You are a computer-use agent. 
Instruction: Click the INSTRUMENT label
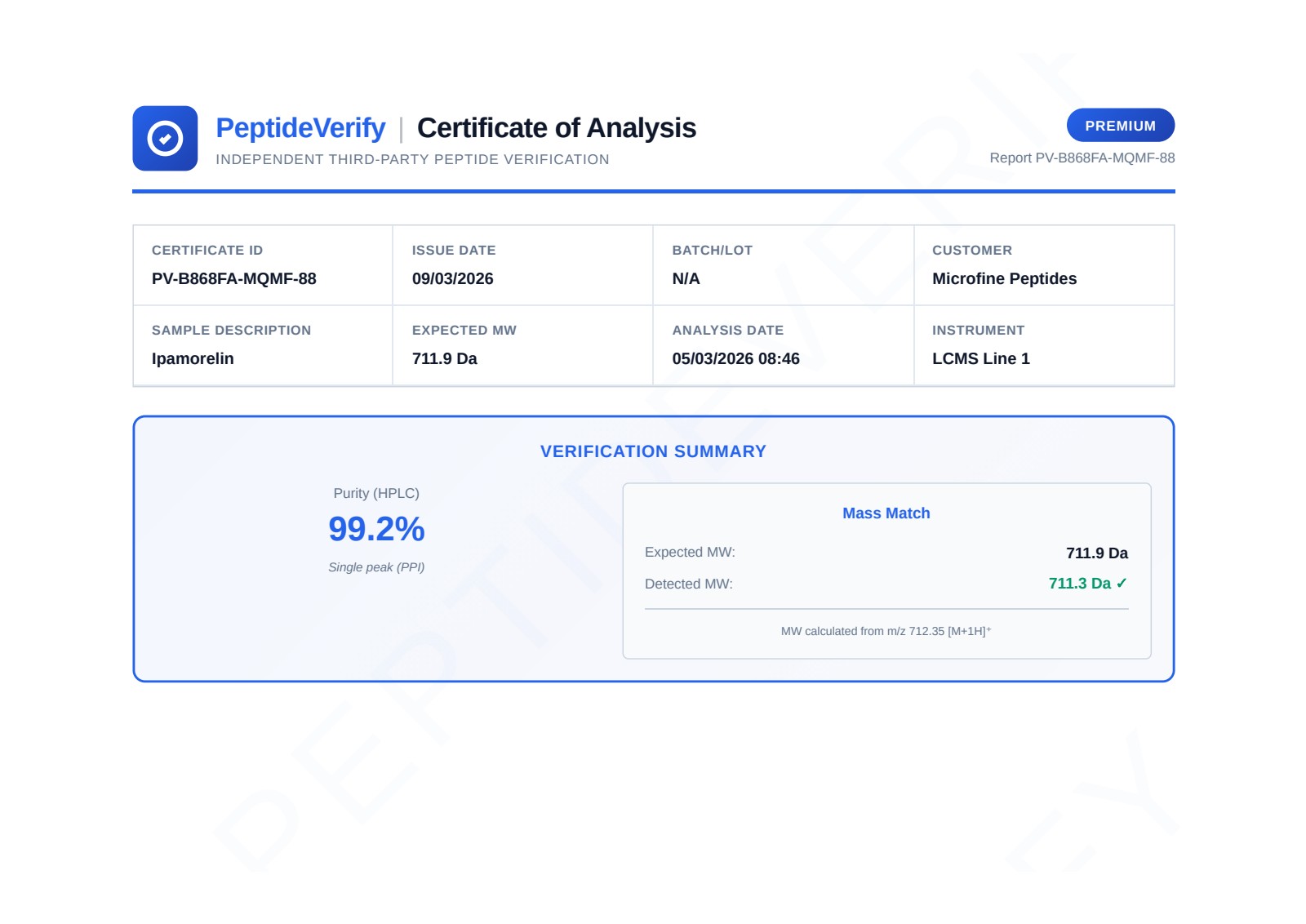[x=978, y=330]
